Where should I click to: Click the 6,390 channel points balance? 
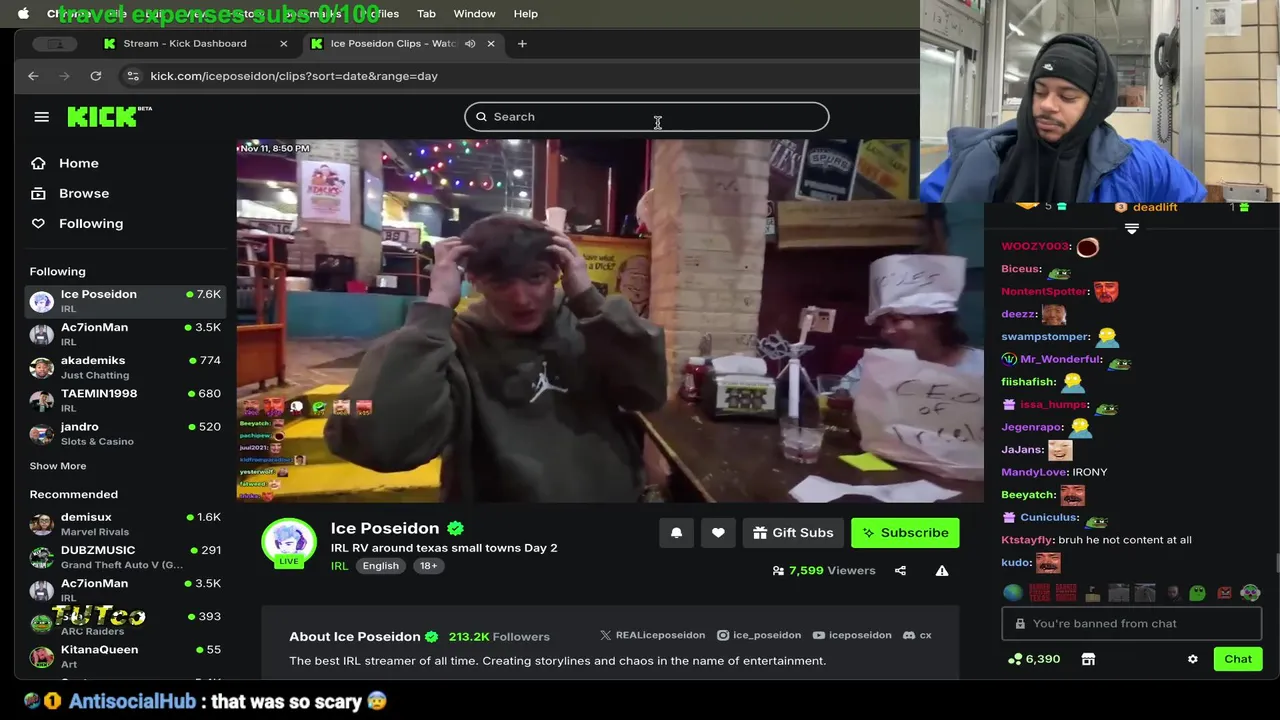[1033, 659]
